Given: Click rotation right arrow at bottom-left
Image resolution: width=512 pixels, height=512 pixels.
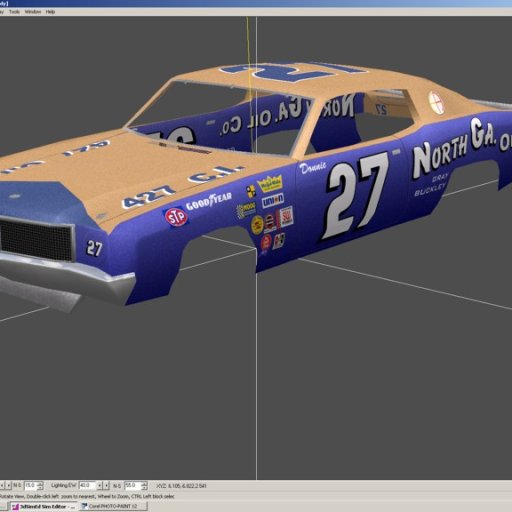Looking at the screenshot, I should click(x=9, y=486).
